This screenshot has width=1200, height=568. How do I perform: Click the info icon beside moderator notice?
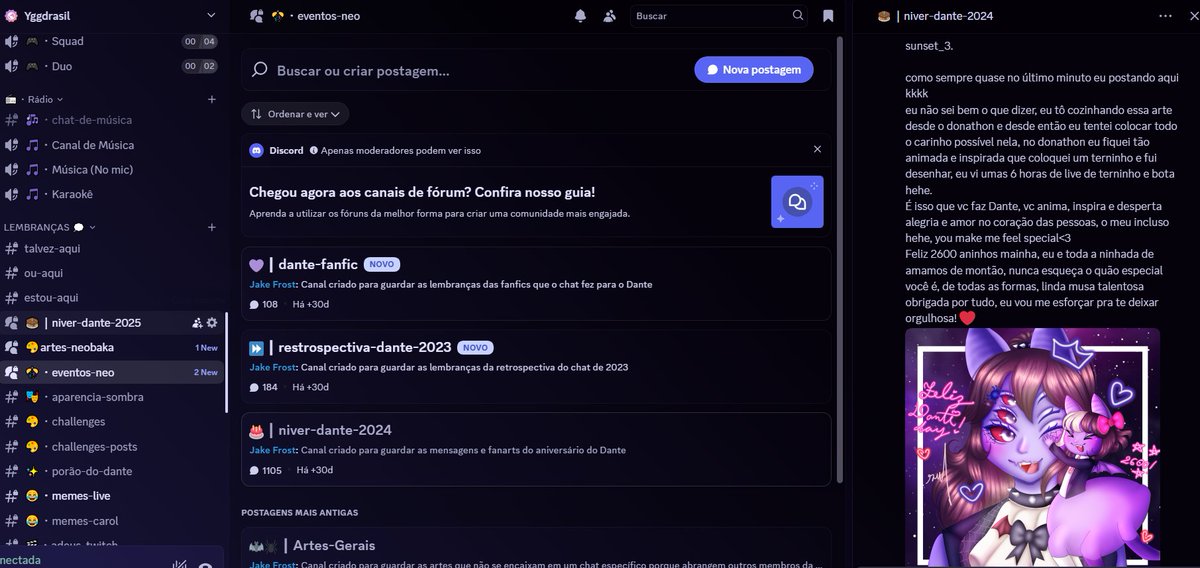tap(313, 150)
